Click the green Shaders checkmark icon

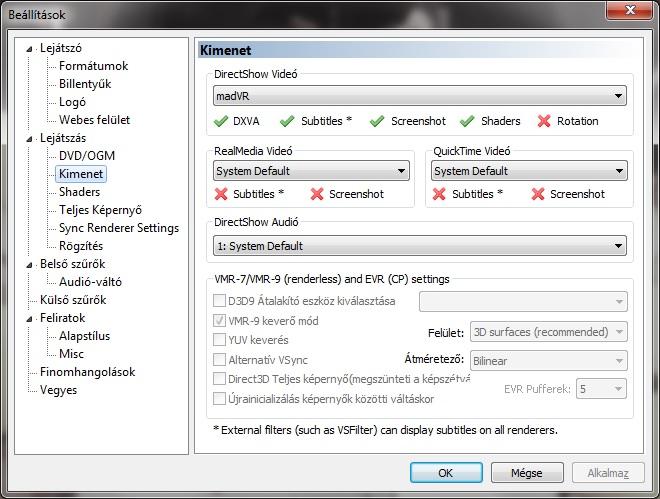coord(467,121)
